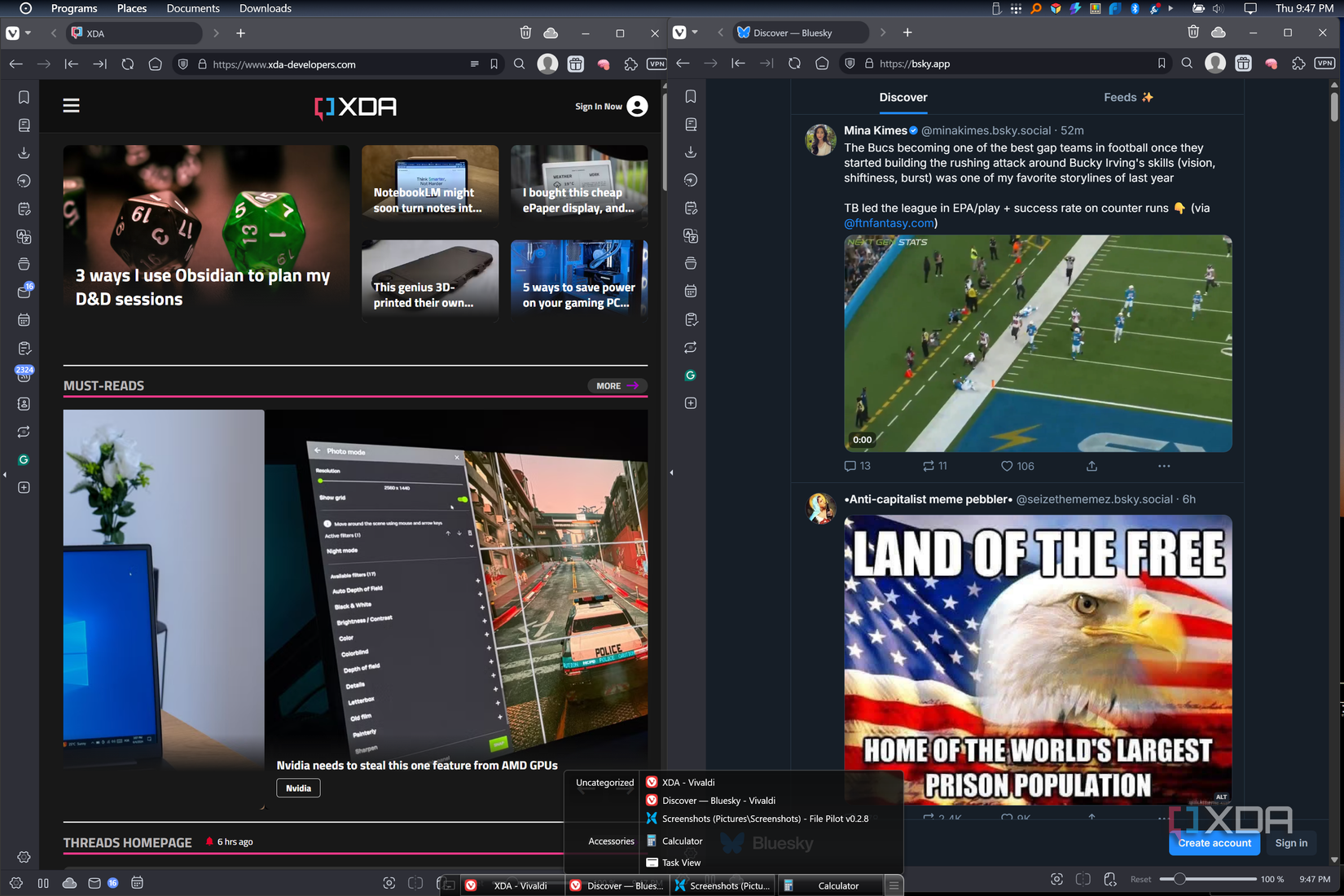The height and width of the screenshot is (896, 1344).
Task: Adjust the page zoom slider
Action: click(1179, 879)
